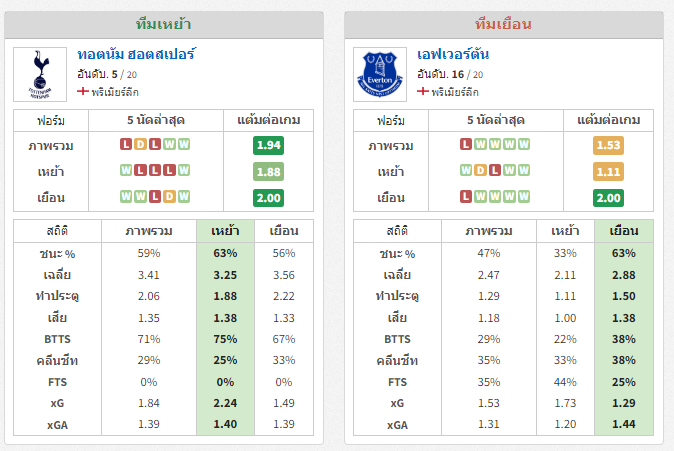Open the Tottenham Hotspur team name link

coord(136,55)
